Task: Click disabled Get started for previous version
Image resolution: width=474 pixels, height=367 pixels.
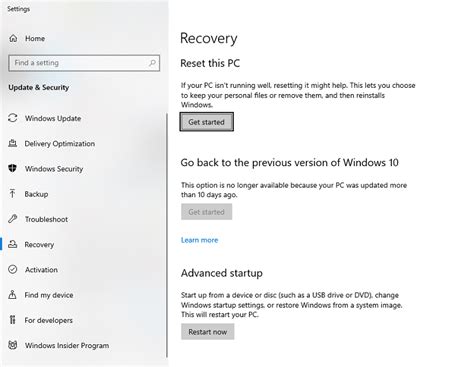Action: [x=207, y=212]
